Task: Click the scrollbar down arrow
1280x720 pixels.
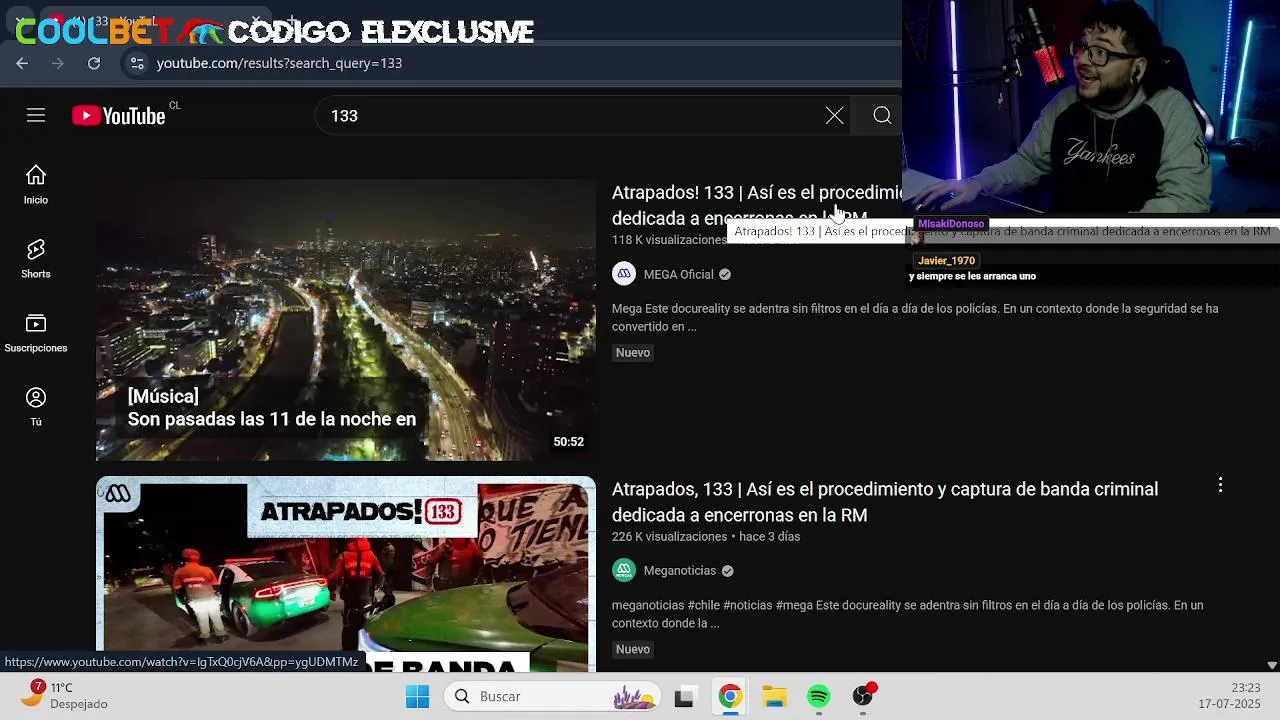Action: pos(1272,665)
